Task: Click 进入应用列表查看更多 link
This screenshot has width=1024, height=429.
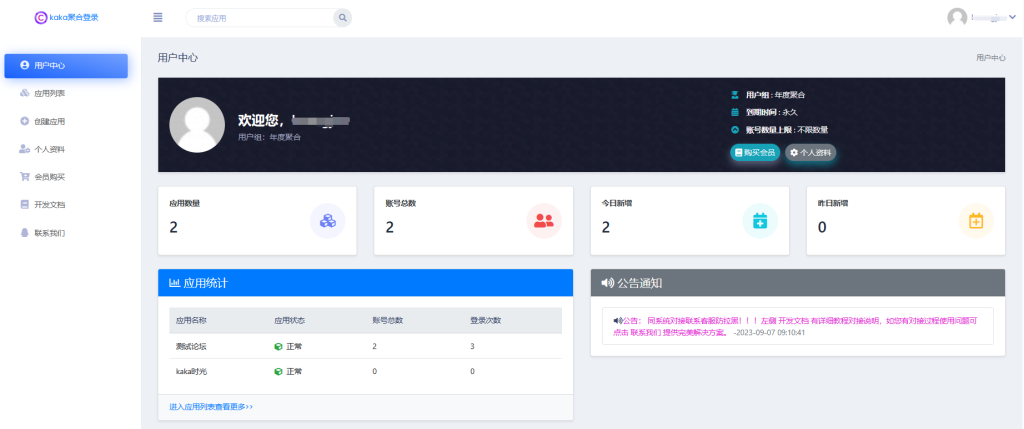Action: (210, 407)
